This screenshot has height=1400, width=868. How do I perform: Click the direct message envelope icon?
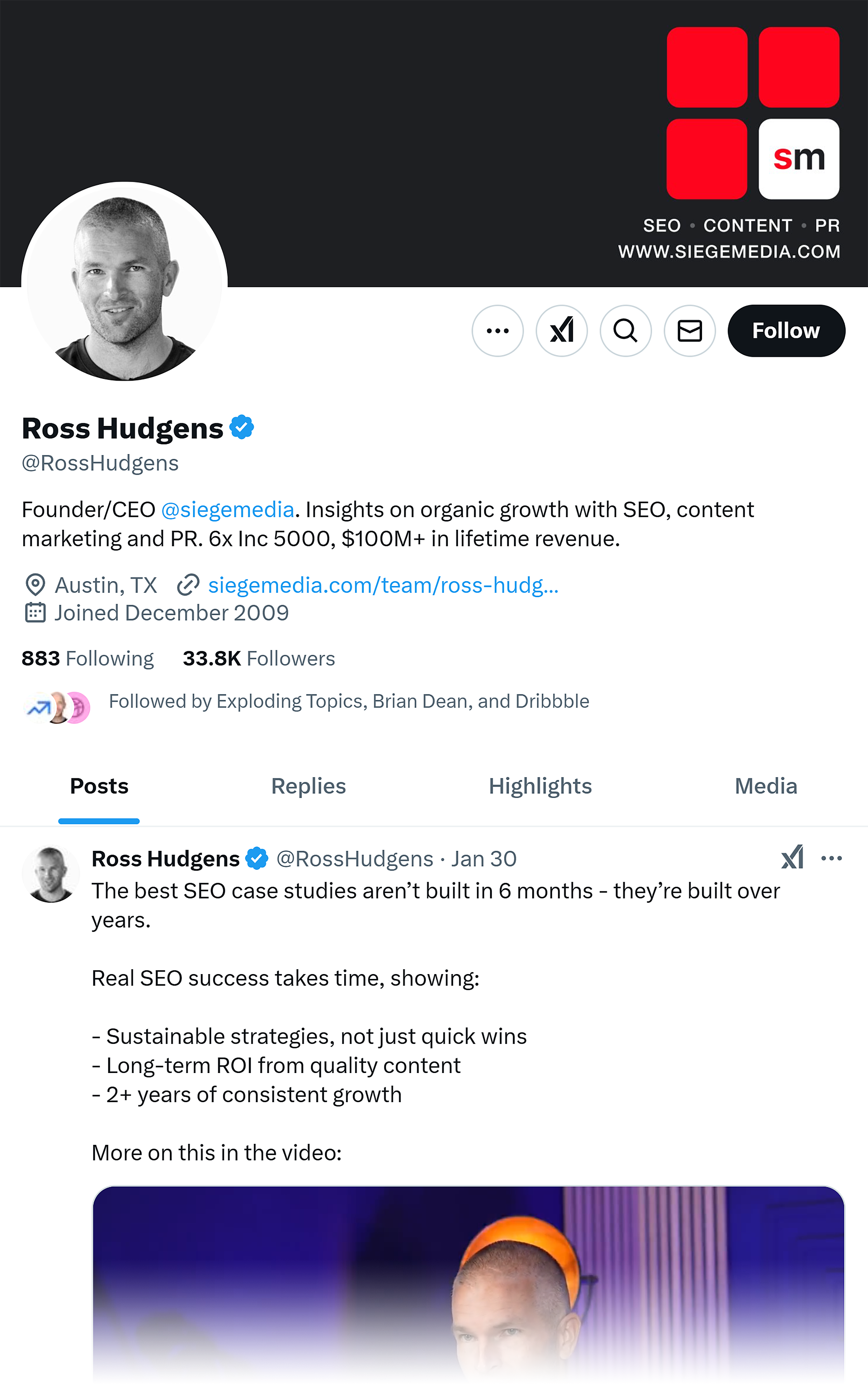(x=690, y=330)
